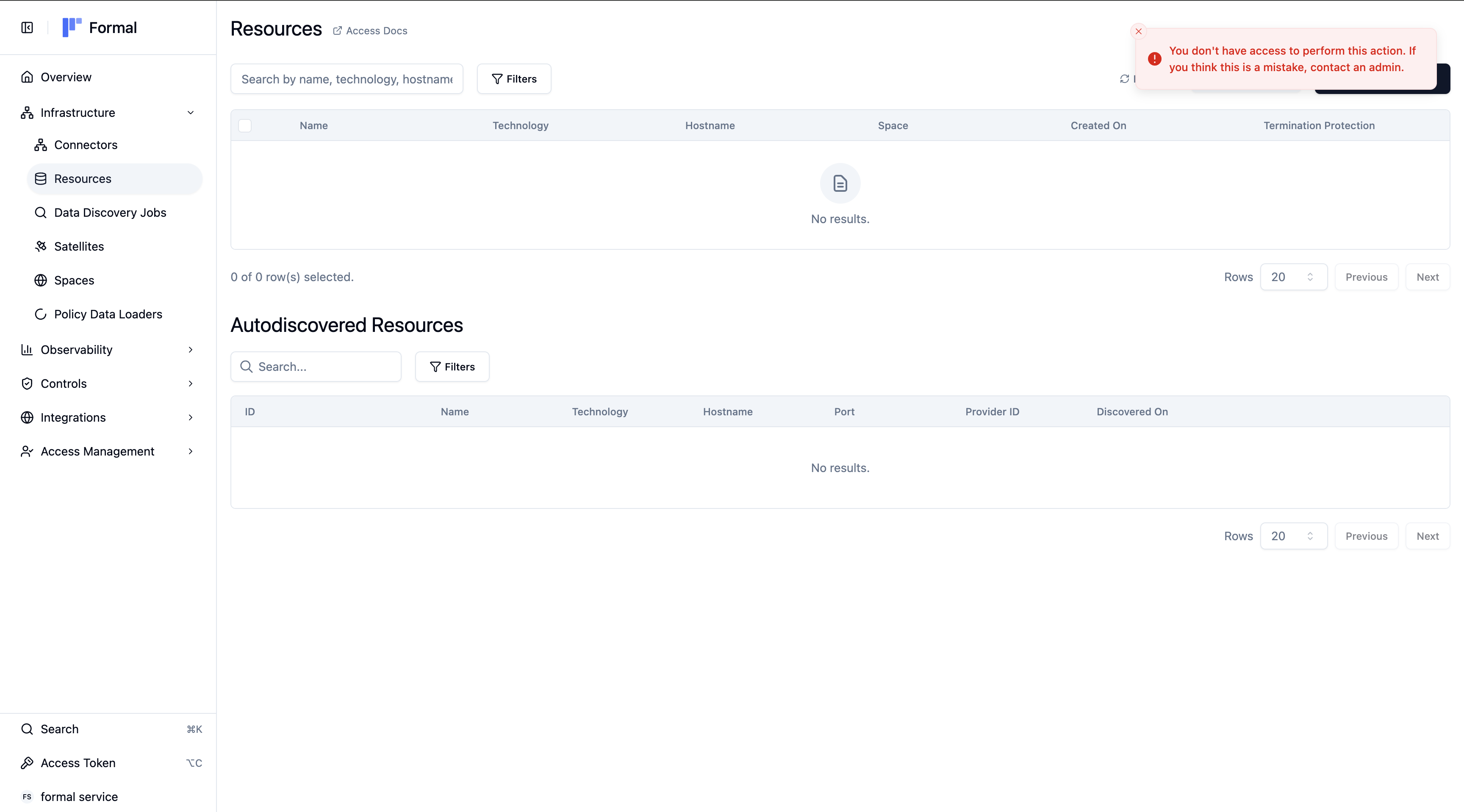Click the Satellites icon in the sidebar
This screenshot has width=1464, height=812.
pos(40,246)
